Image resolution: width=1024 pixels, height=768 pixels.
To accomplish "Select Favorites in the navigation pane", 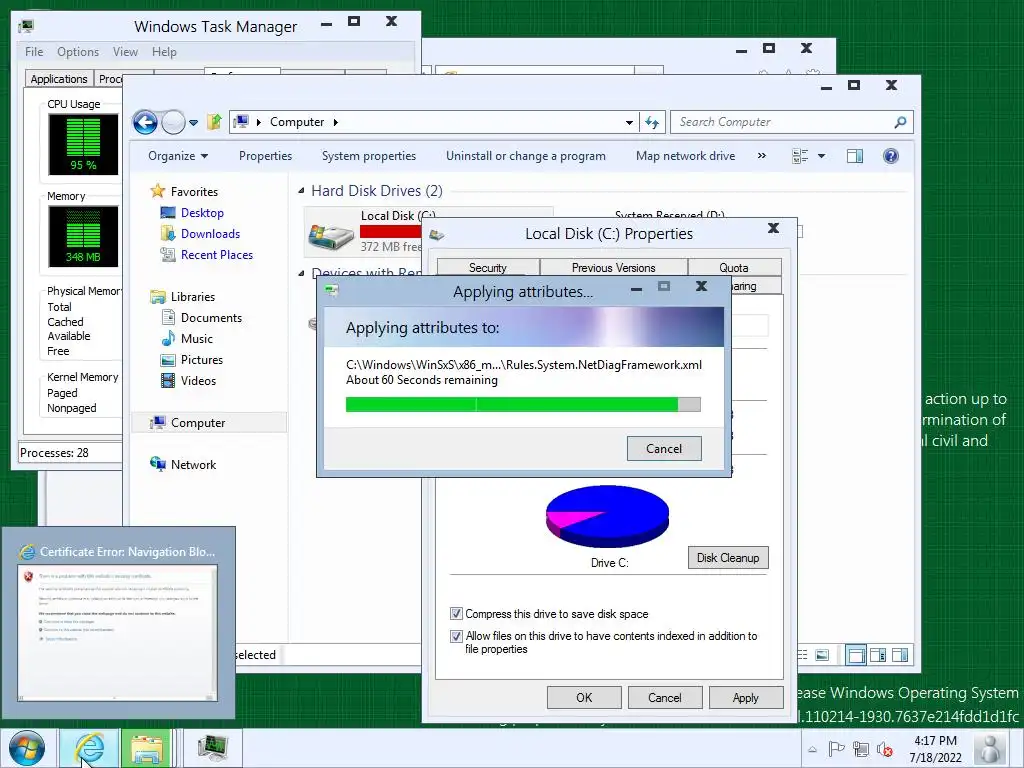I will pyautogui.click(x=194, y=191).
